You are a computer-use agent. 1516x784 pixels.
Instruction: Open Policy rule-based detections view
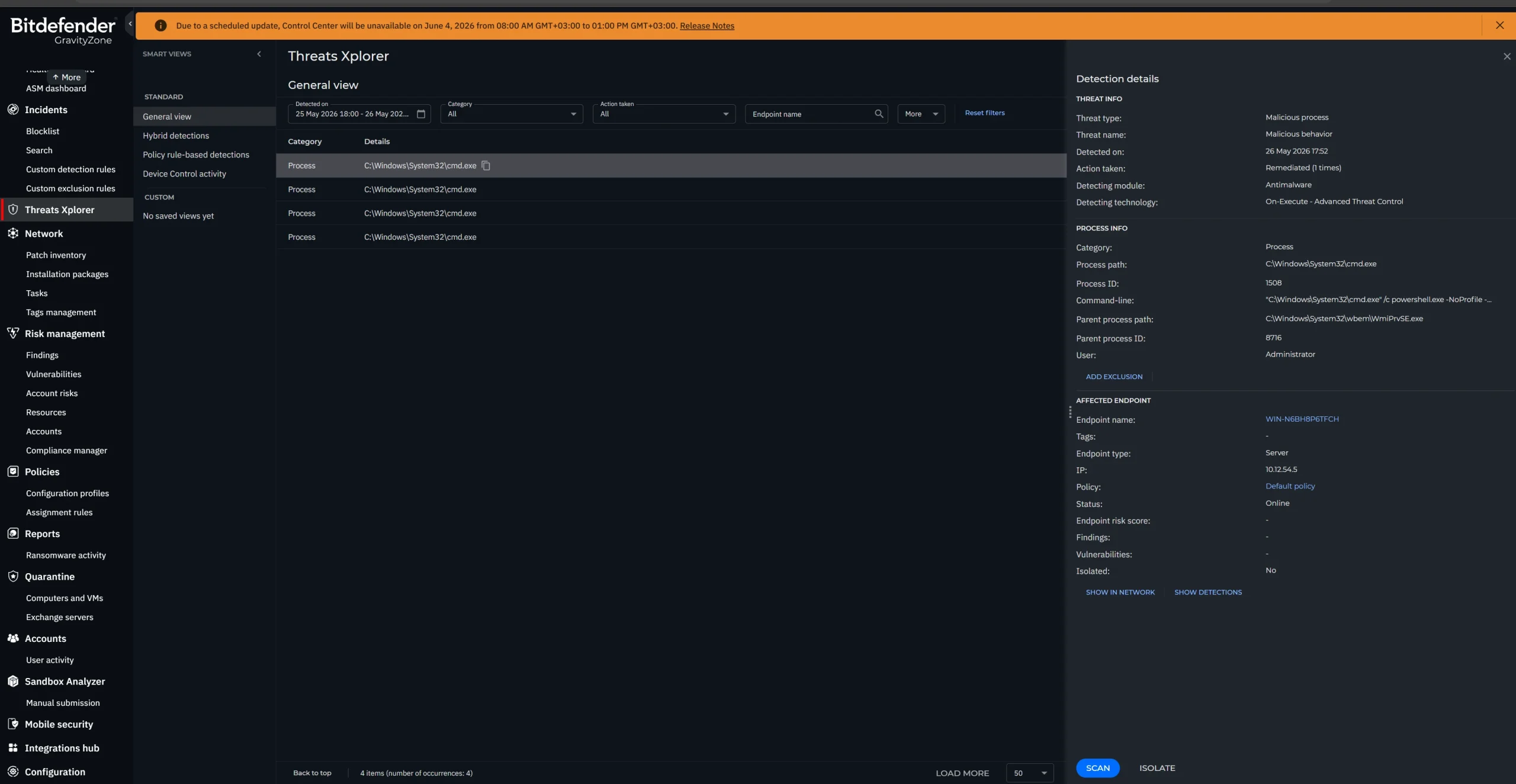[x=196, y=155]
